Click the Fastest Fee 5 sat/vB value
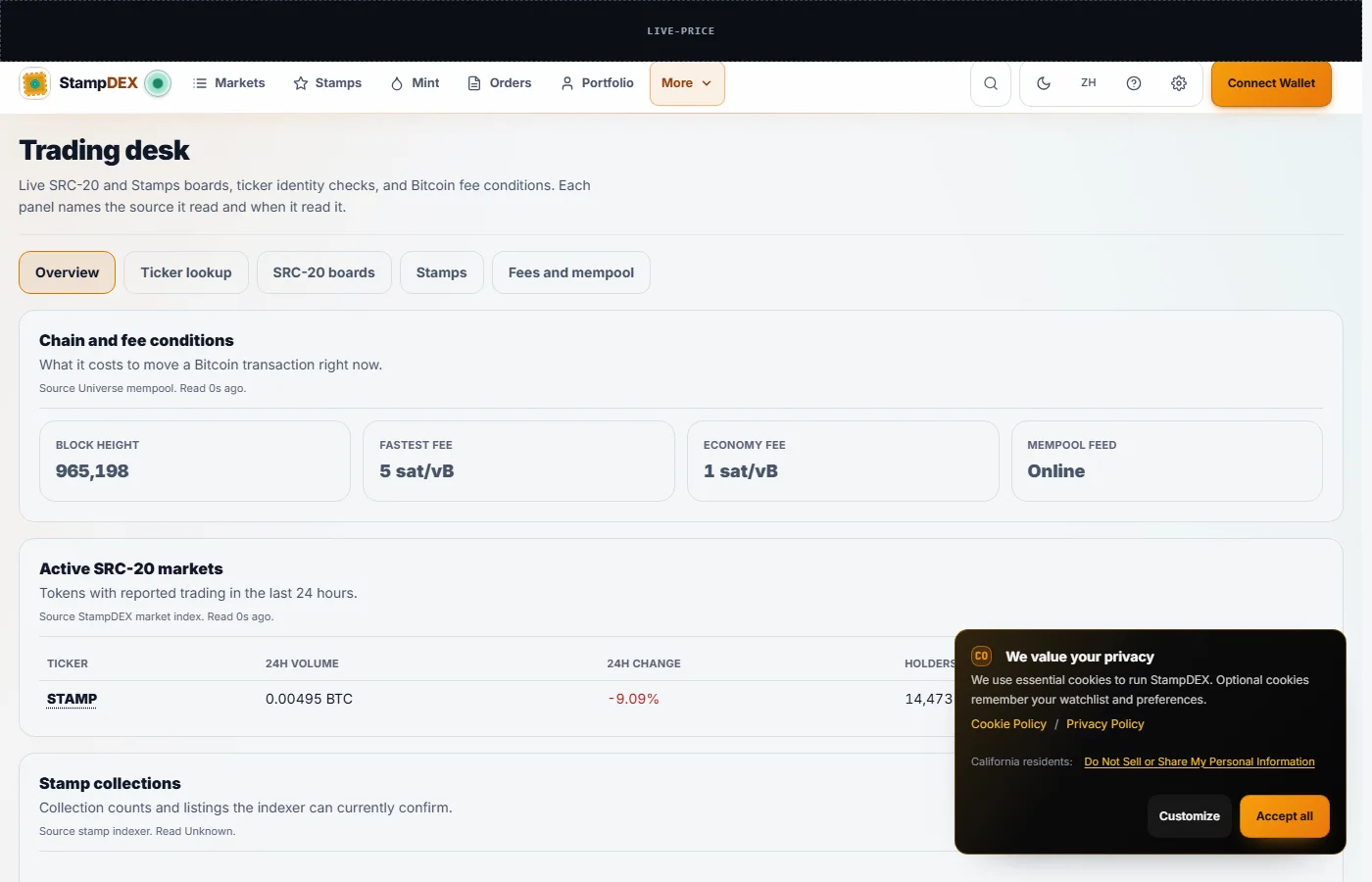Image resolution: width=1372 pixels, height=882 pixels. (x=416, y=471)
